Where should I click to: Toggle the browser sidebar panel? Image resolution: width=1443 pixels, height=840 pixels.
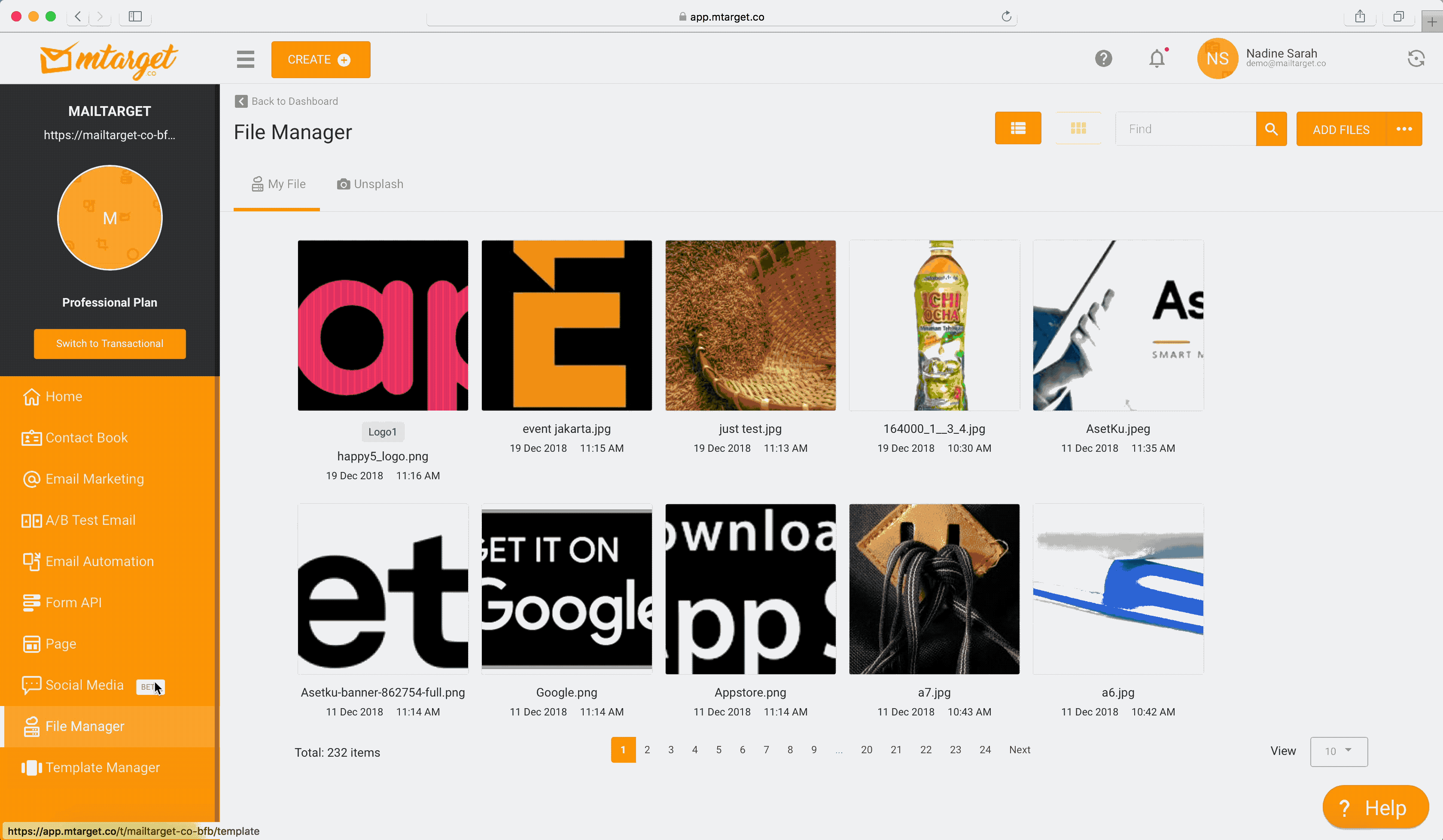[135, 17]
